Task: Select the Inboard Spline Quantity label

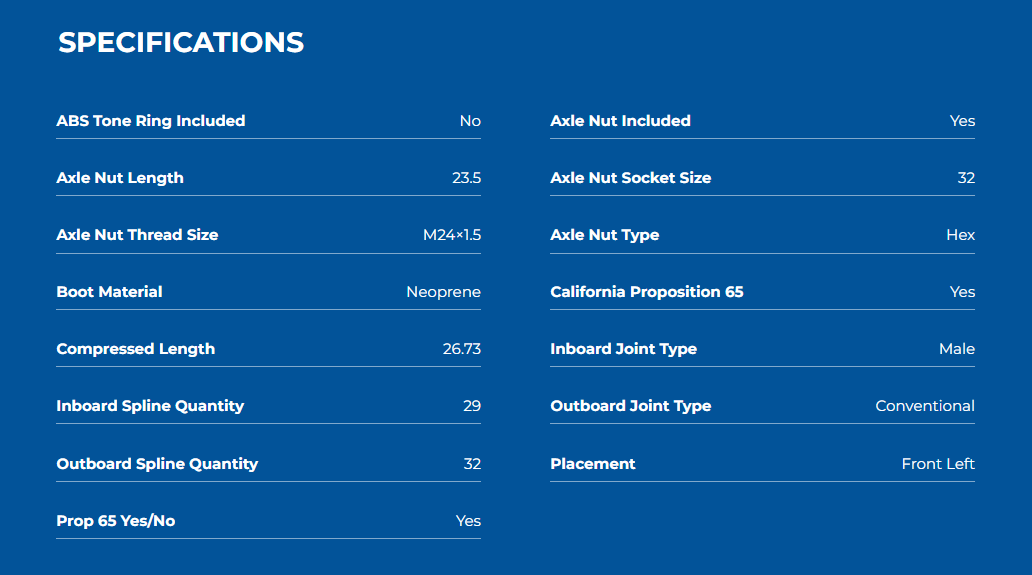Action: click(x=150, y=406)
